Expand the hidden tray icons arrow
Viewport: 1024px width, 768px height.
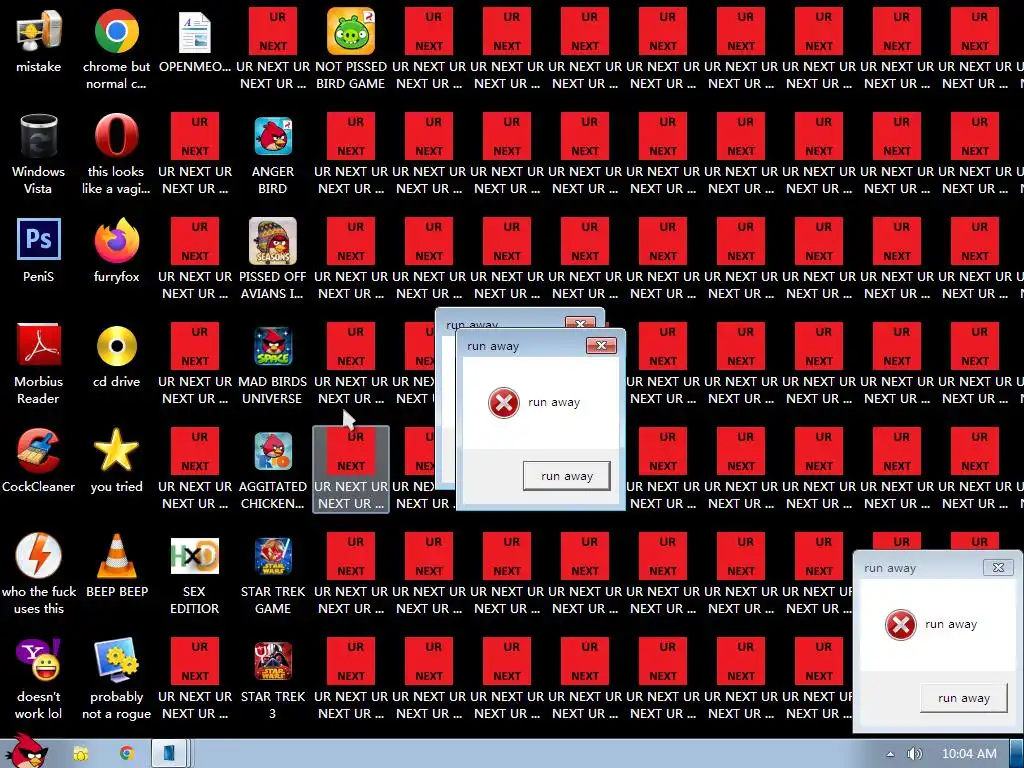[x=889, y=754]
